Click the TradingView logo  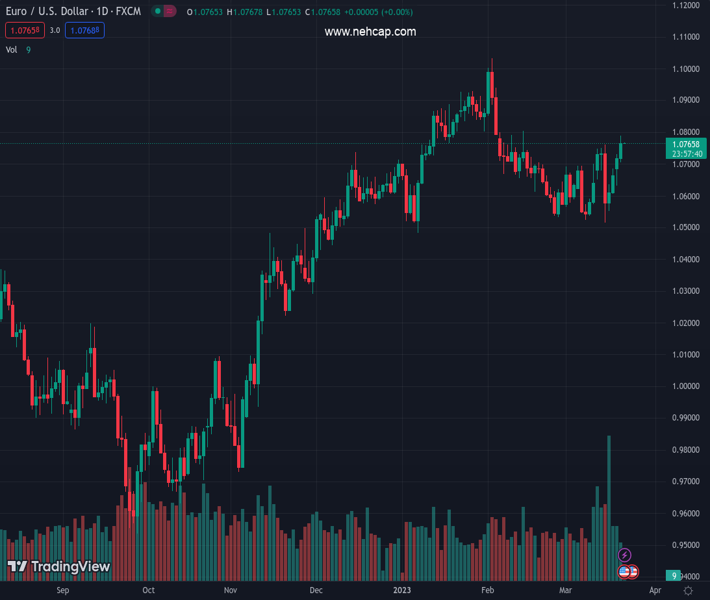pyautogui.click(x=58, y=567)
